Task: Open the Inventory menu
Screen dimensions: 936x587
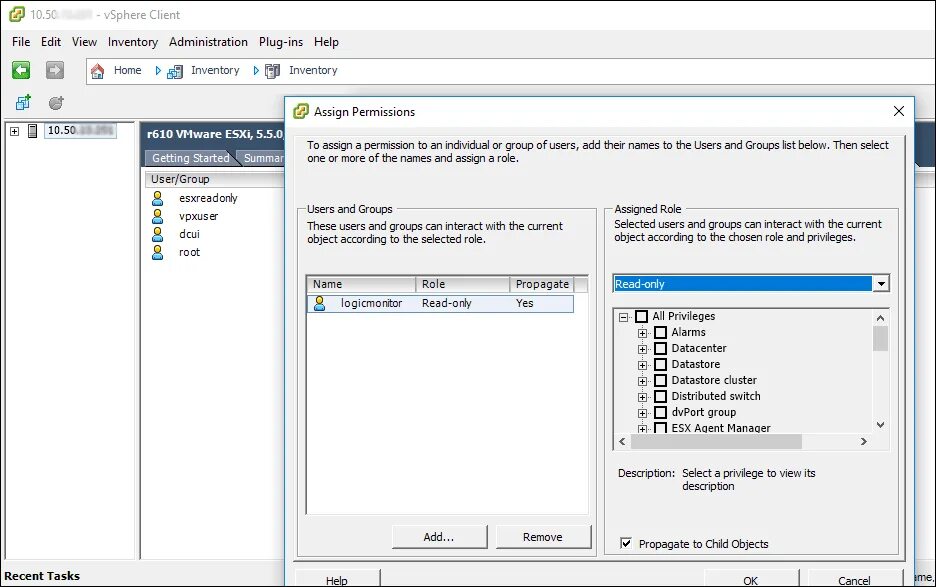Action: click(133, 42)
